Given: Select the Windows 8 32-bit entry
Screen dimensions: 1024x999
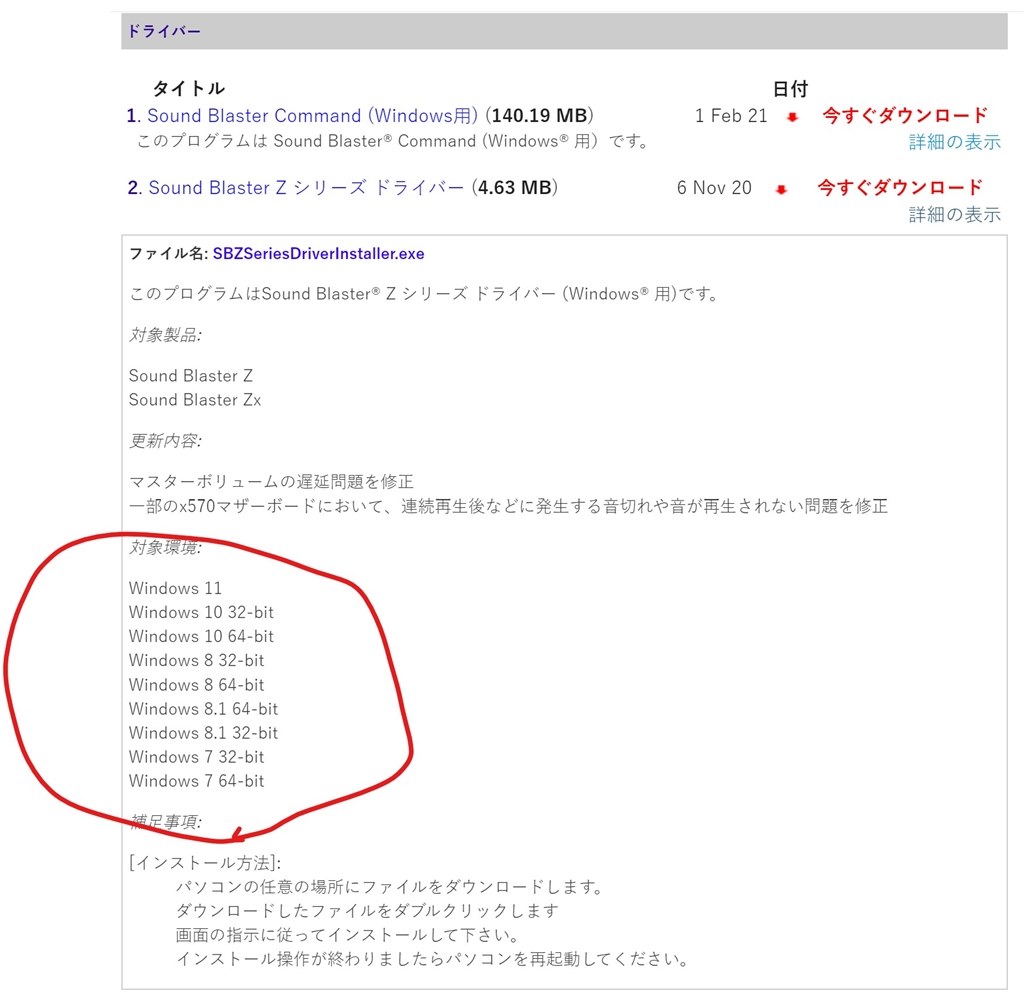Looking at the screenshot, I should click(x=197, y=661).
